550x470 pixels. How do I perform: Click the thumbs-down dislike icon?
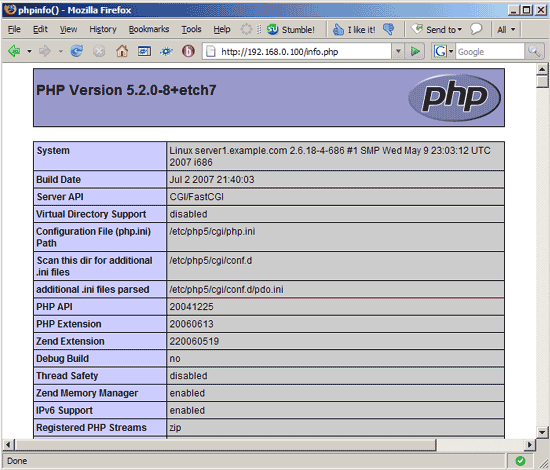[389, 29]
